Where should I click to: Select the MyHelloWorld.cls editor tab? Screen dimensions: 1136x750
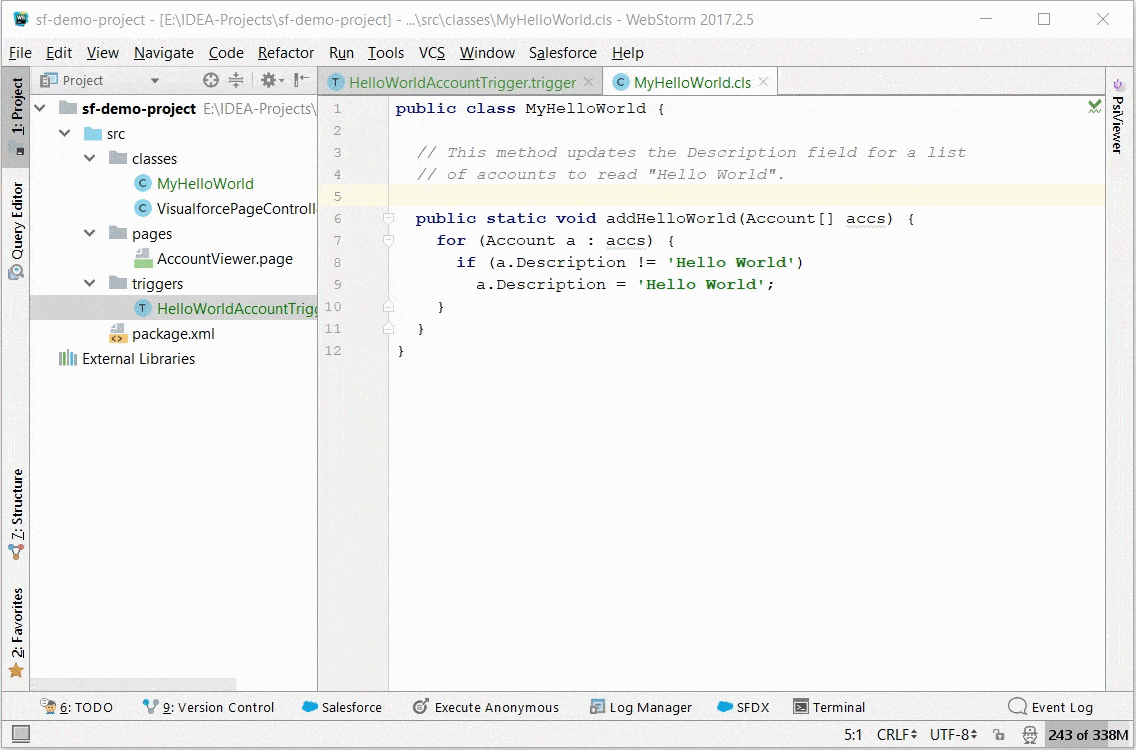point(690,82)
